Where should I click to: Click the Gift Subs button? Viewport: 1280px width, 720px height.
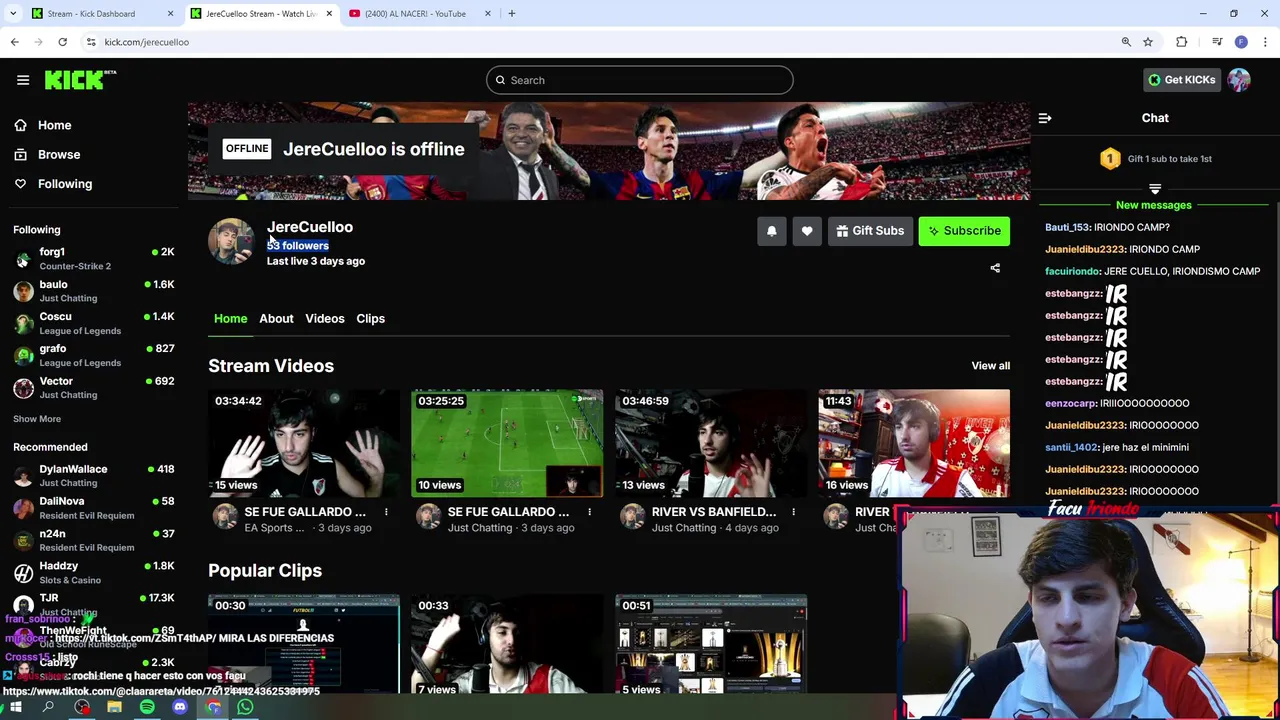(870, 231)
